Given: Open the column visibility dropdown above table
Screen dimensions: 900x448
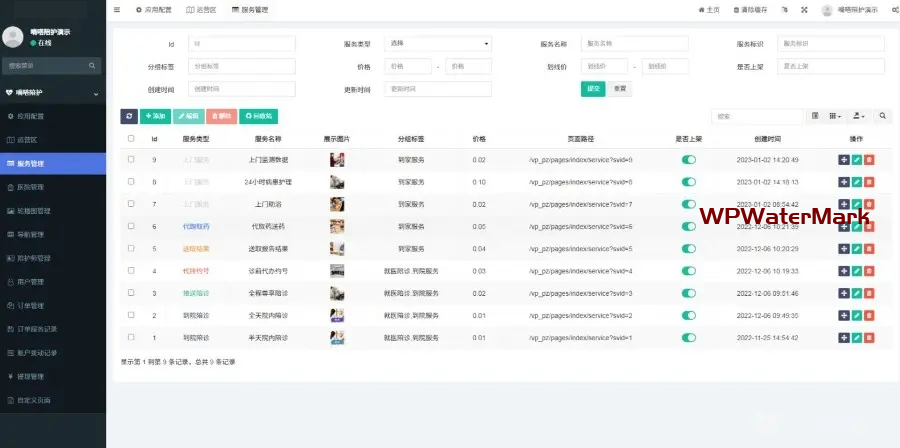Looking at the screenshot, I should 835,117.
